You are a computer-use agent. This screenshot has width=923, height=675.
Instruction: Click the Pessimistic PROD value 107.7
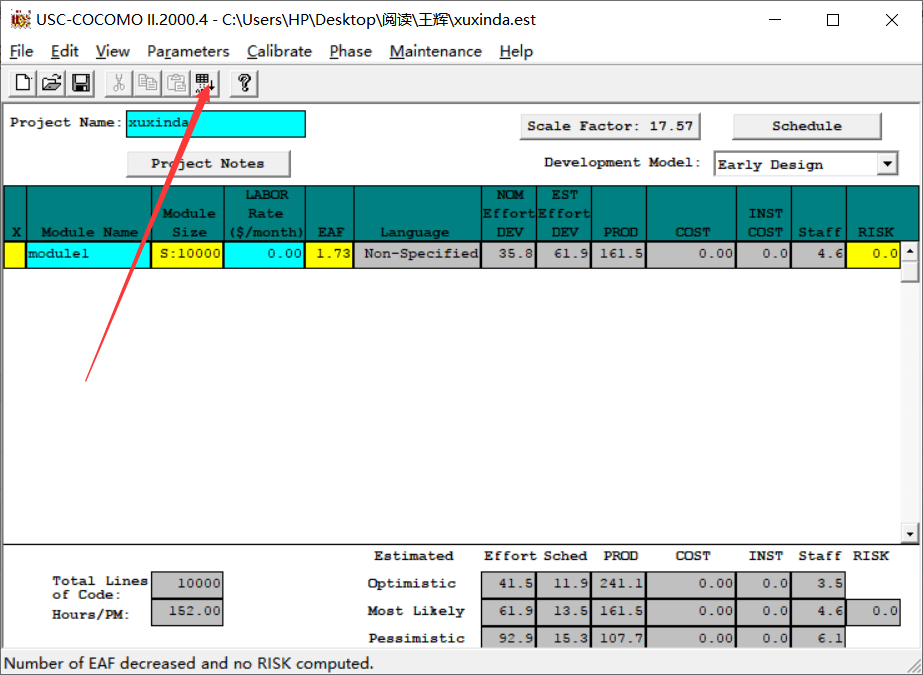(x=619, y=637)
